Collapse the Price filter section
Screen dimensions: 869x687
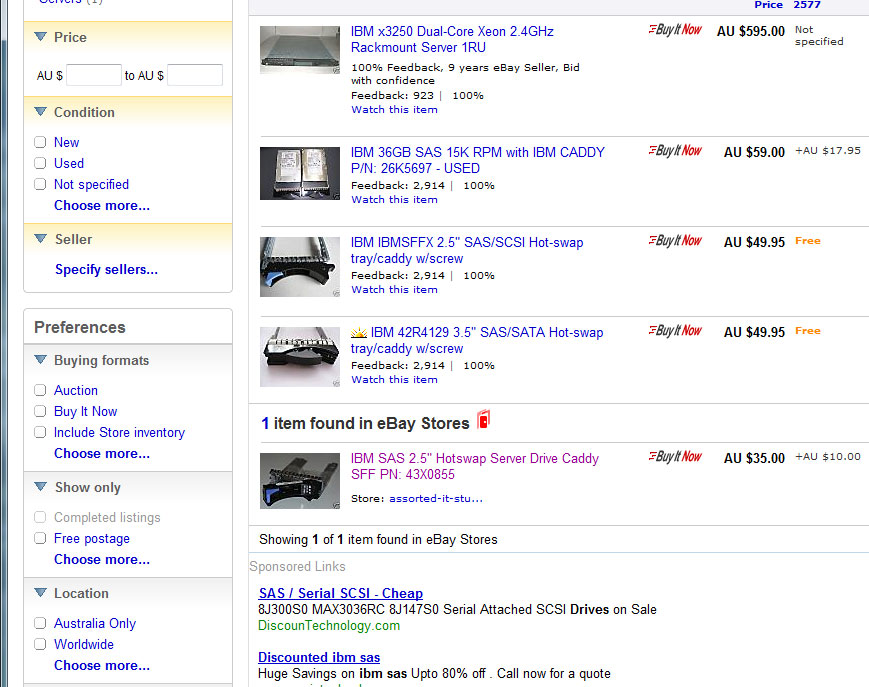click(x=40, y=37)
